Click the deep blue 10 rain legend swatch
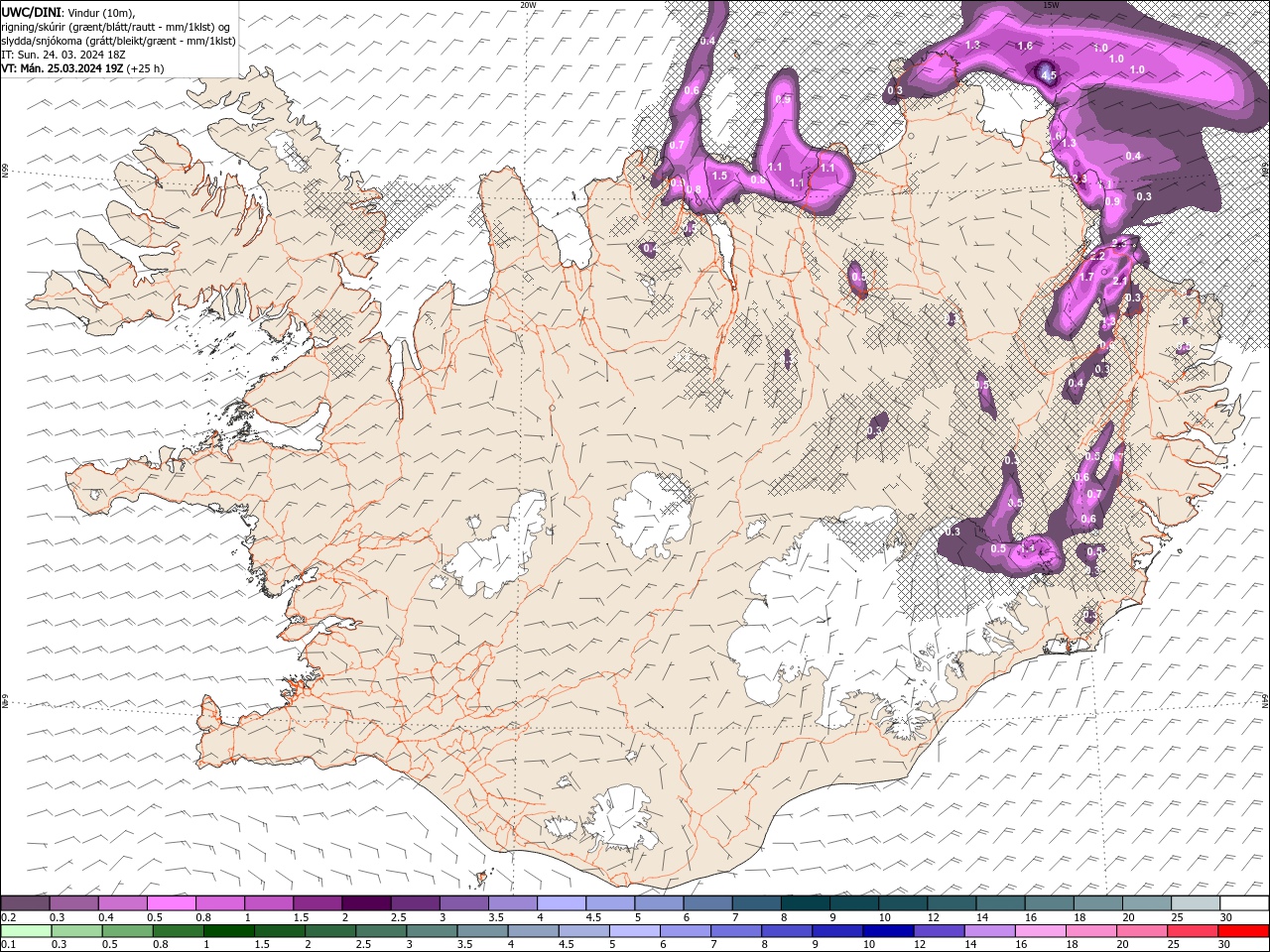1270x952 pixels. pos(888,930)
